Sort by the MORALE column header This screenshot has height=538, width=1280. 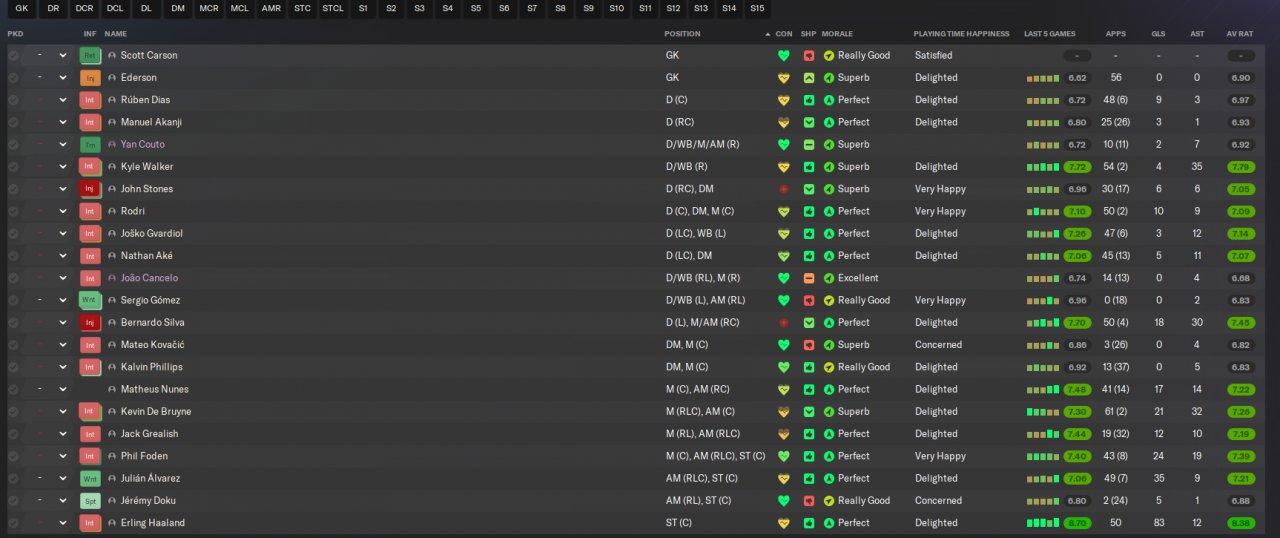pos(837,34)
